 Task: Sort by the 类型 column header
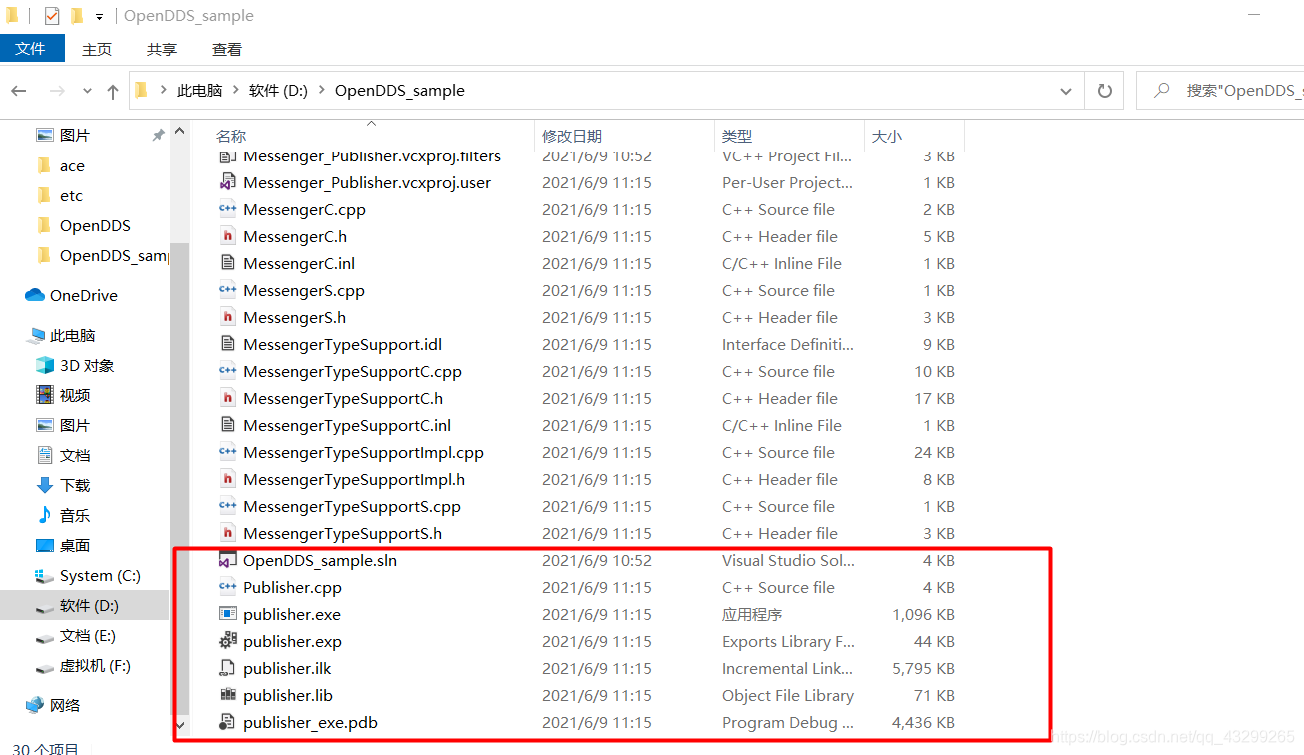click(737, 136)
